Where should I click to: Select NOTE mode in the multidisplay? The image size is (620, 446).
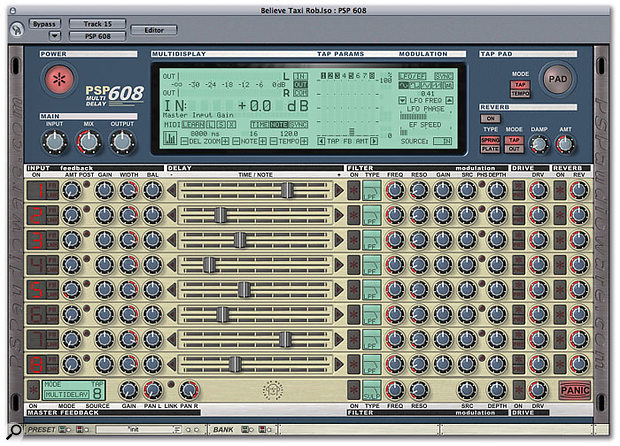point(279,125)
